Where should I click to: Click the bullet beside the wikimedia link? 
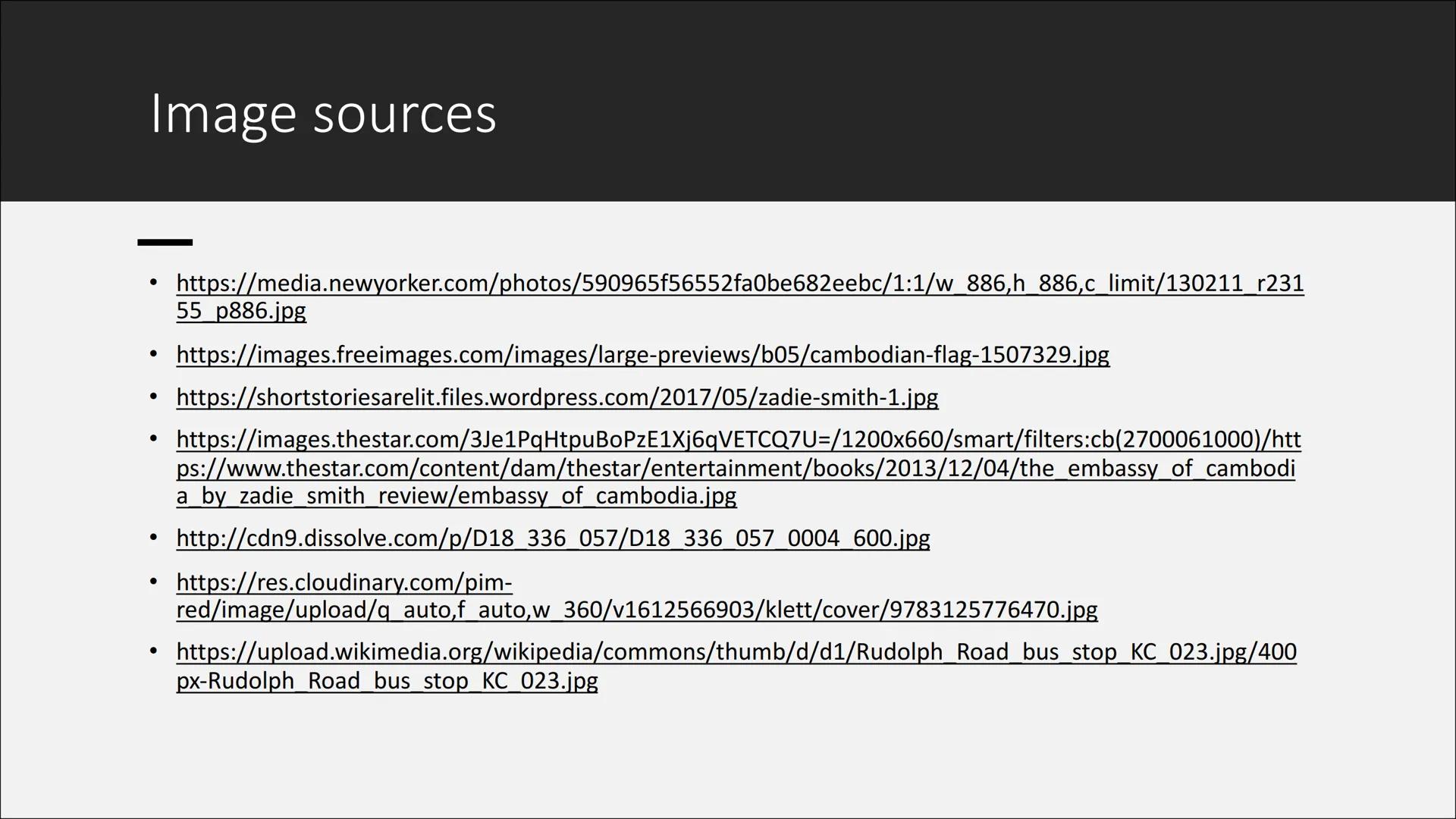pos(154,652)
